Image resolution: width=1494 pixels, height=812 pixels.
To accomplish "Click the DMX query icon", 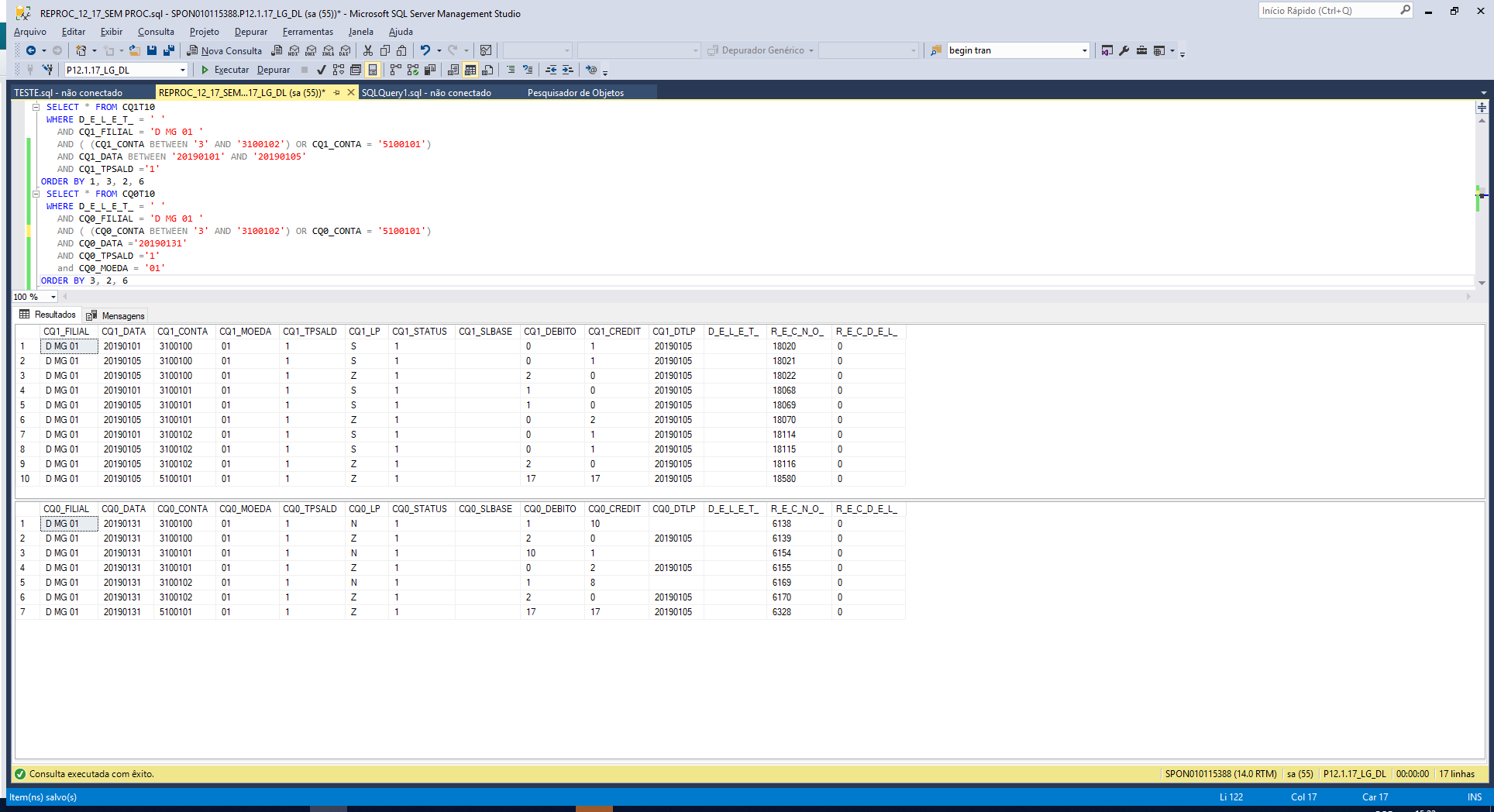I will click(x=311, y=50).
